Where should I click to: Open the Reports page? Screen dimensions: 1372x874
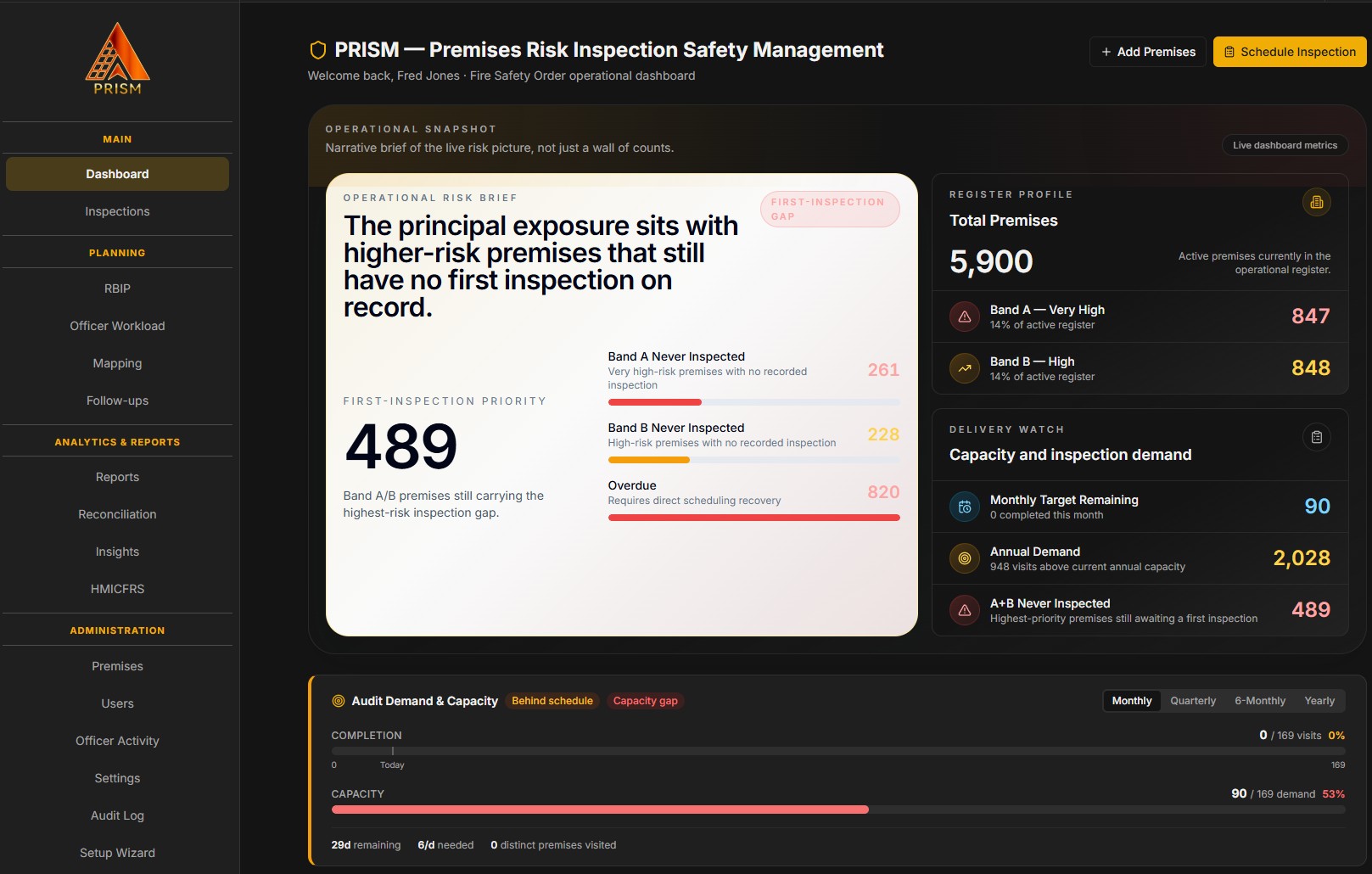[117, 477]
